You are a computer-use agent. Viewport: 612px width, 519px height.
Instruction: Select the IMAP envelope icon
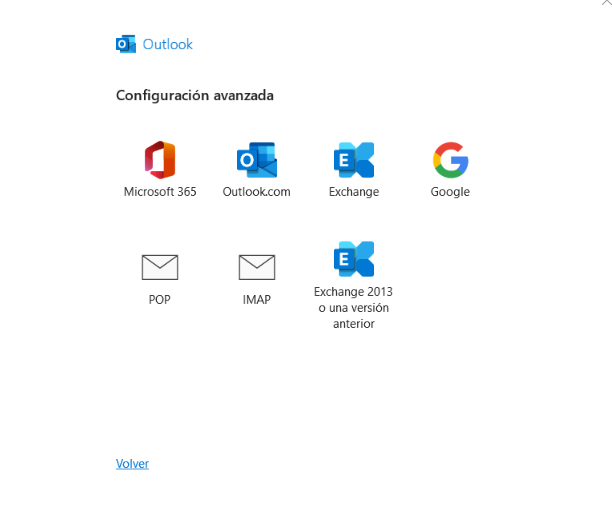click(257, 267)
